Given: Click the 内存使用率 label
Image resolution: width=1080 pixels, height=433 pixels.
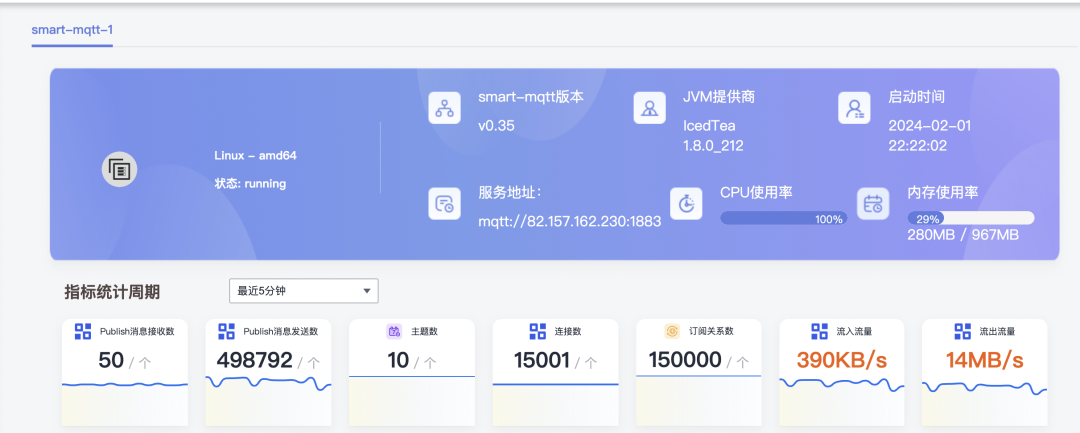Looking at the screenshot, I should point(943,193).
